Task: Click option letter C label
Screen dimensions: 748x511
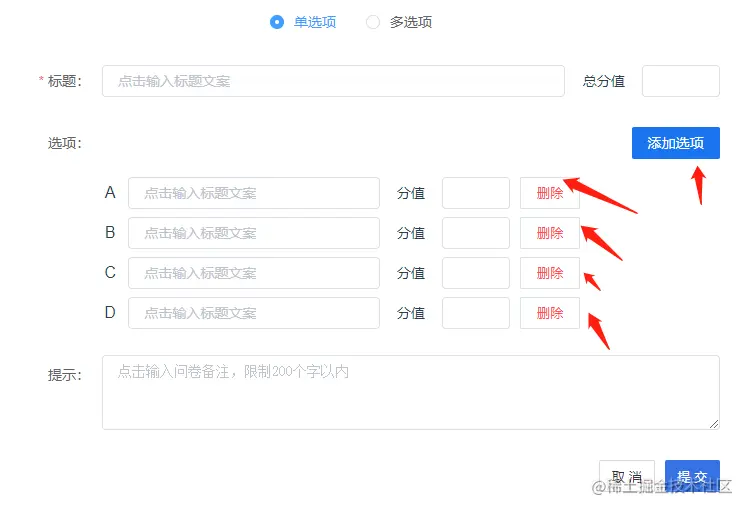Action: [x=110, y=272]
